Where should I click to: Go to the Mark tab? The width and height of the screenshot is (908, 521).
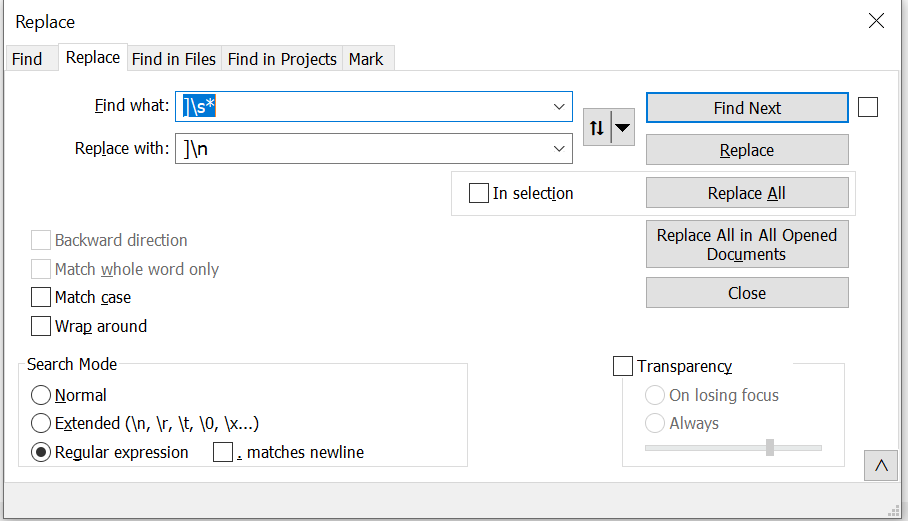tap(366, 59)
